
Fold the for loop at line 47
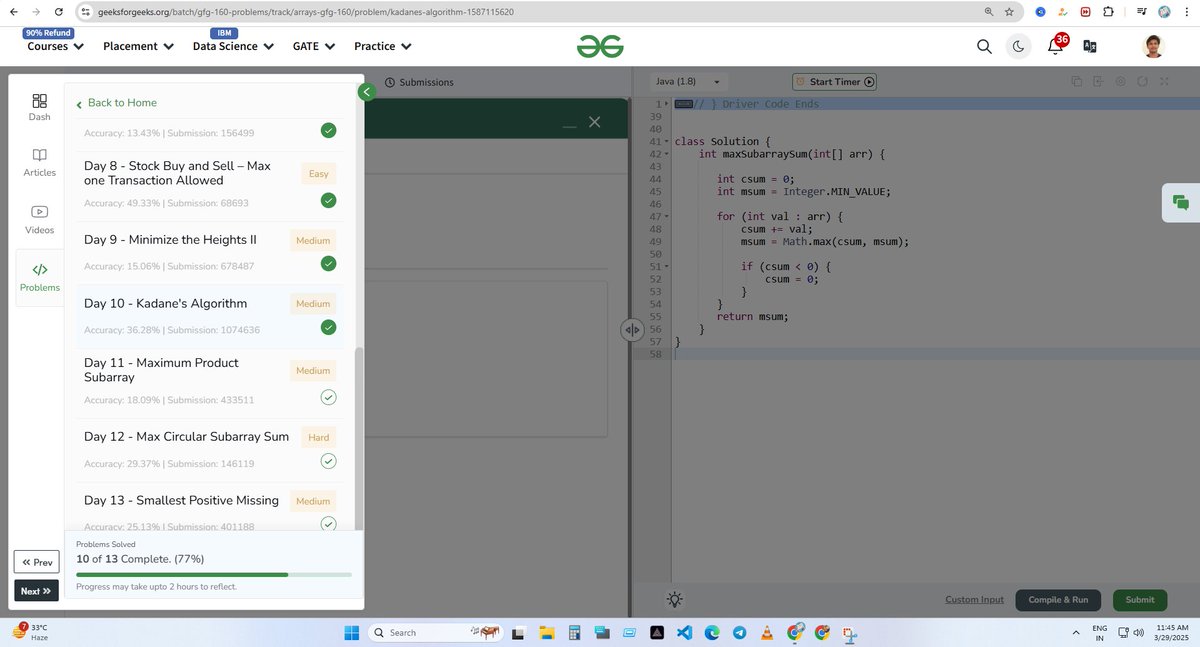[x=666, y=216]
